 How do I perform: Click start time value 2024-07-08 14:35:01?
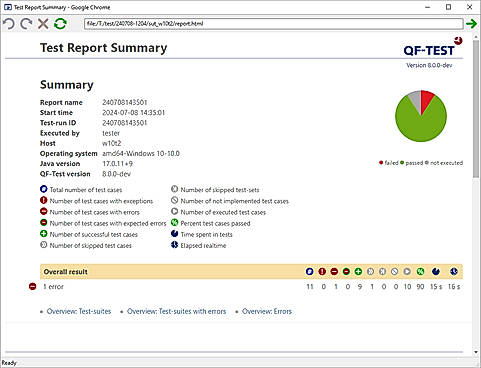(x=134, y=113)
